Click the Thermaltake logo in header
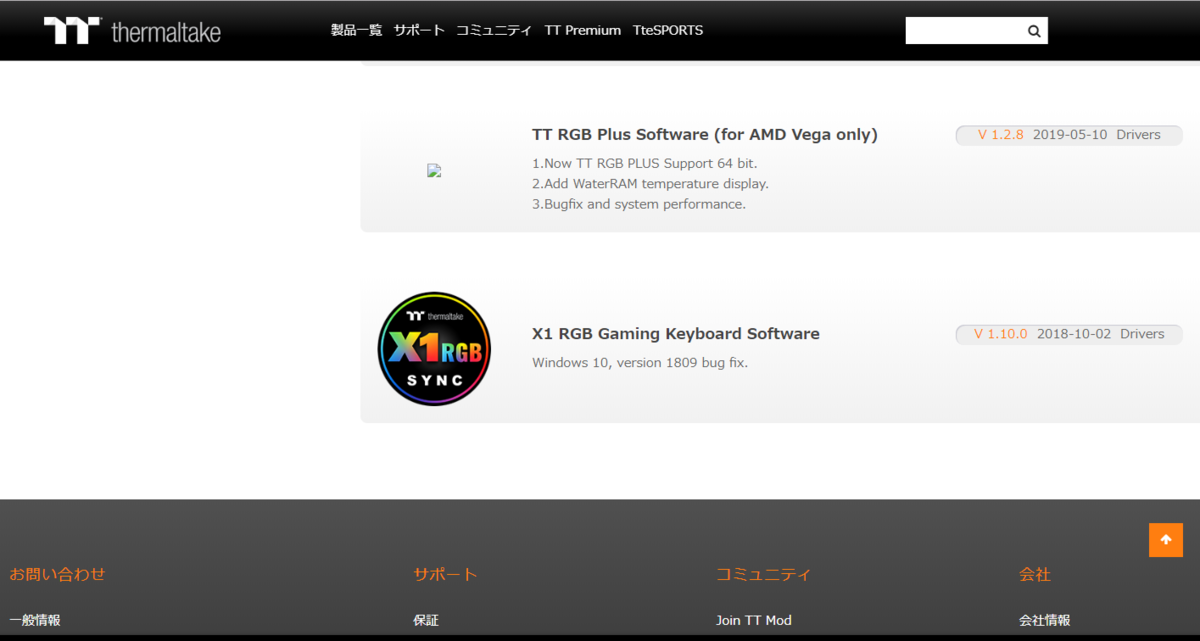This screenshot has width=1200, height=641. (x=132, y=31)
